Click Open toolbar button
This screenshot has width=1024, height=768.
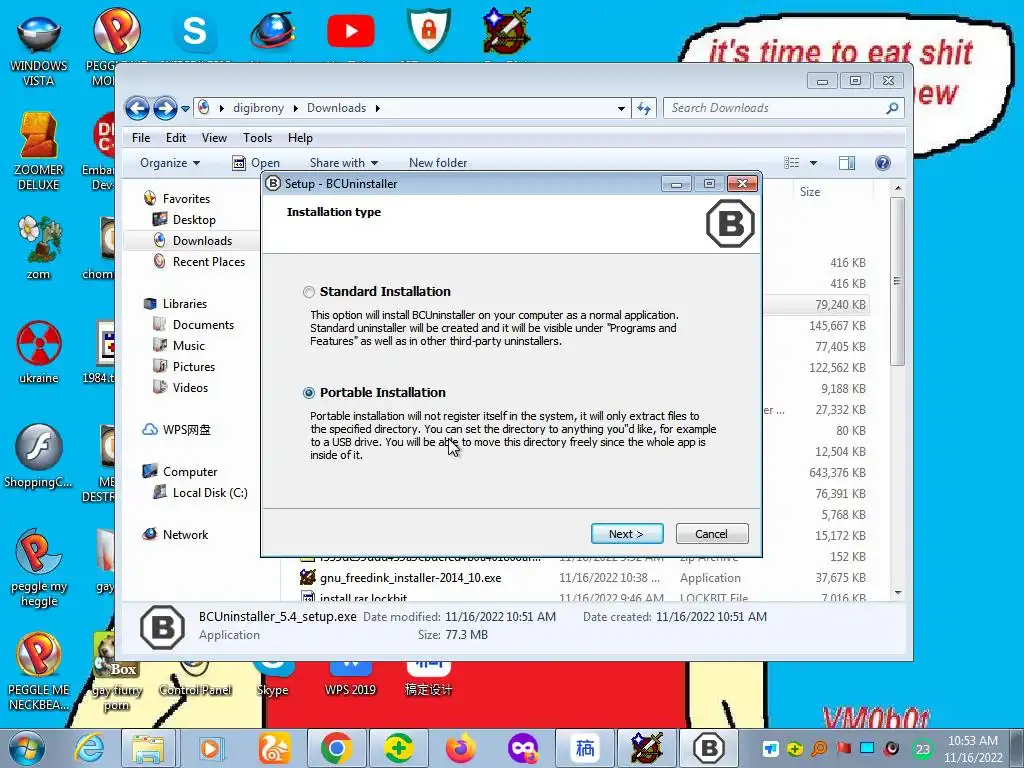(257, 163)
